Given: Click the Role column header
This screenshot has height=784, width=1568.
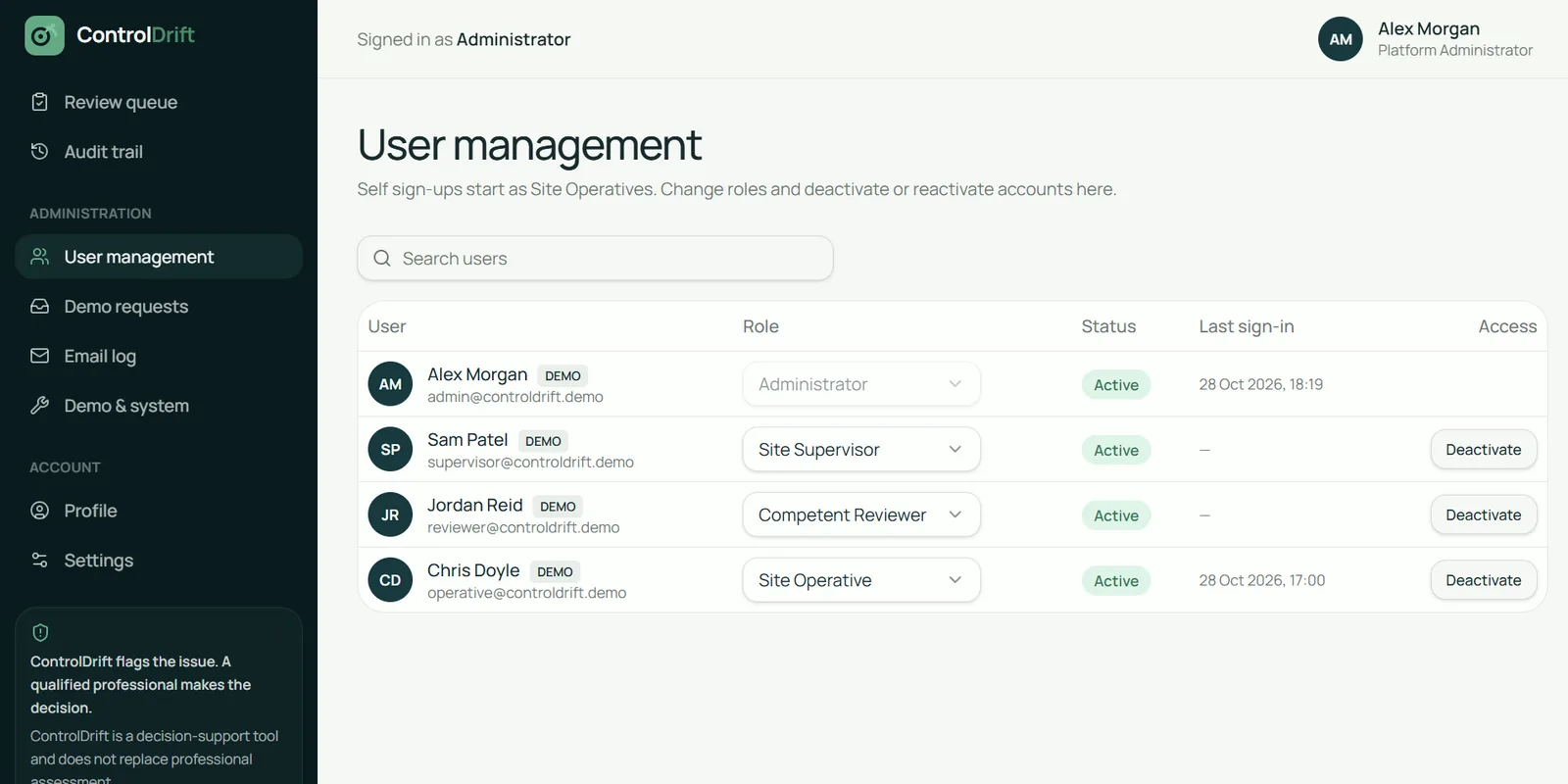Looking at the screenshot, I should (760, 326).
